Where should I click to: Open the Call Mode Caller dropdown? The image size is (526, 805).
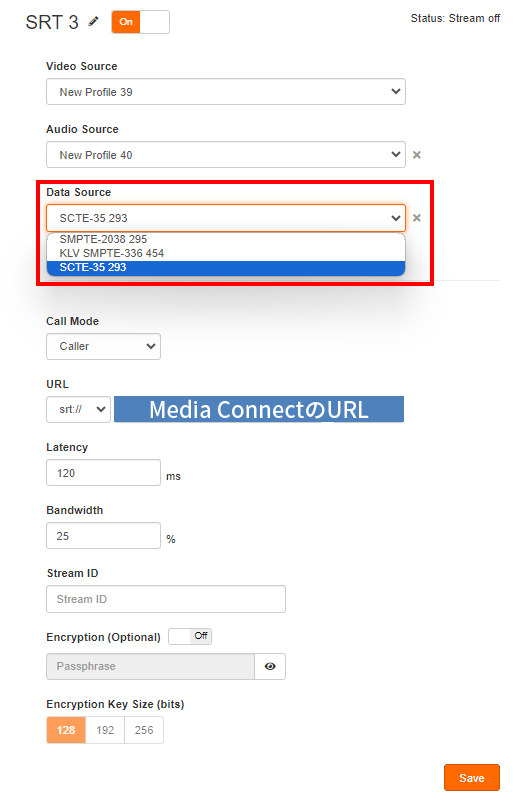(103, 347)
